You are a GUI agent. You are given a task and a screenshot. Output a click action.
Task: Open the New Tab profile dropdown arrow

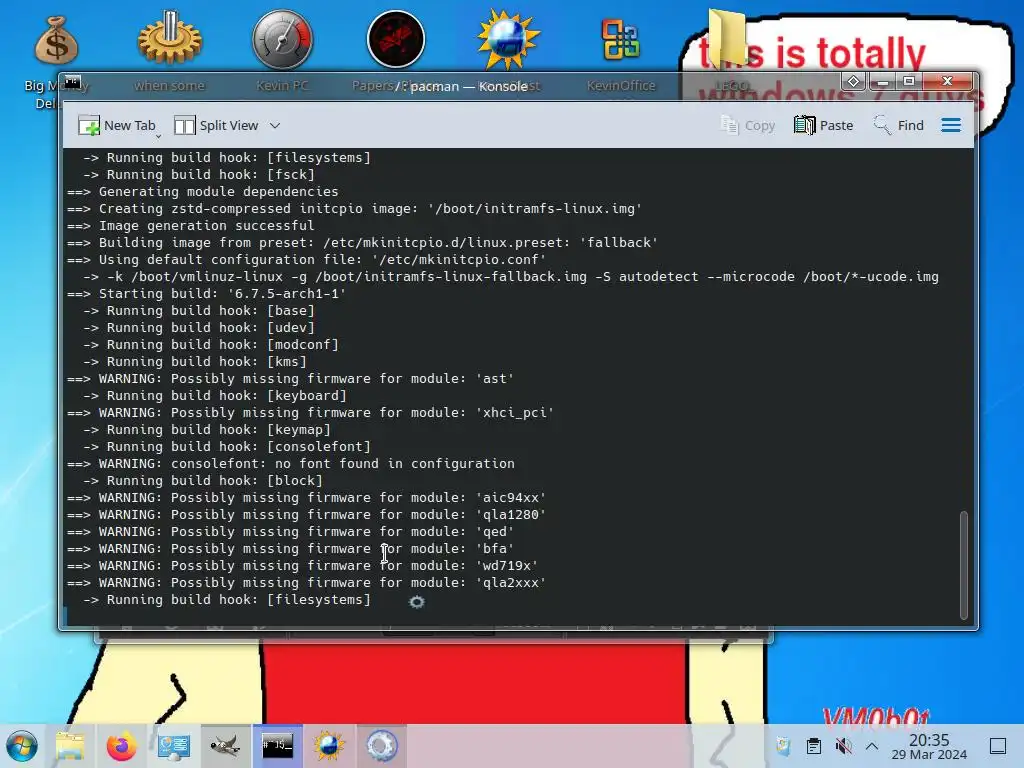[158, 136]
